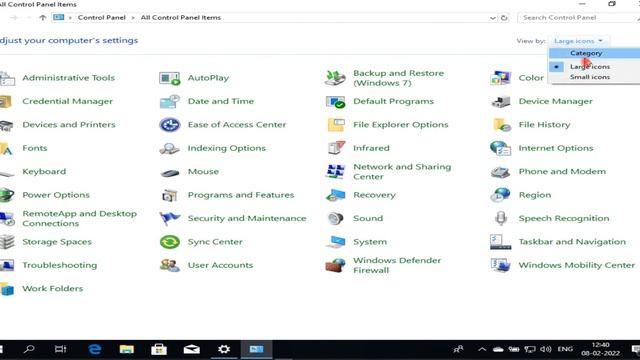Open Network and Sharing Center icon
This screenshot has width=640, height=360.
[335, 171]
